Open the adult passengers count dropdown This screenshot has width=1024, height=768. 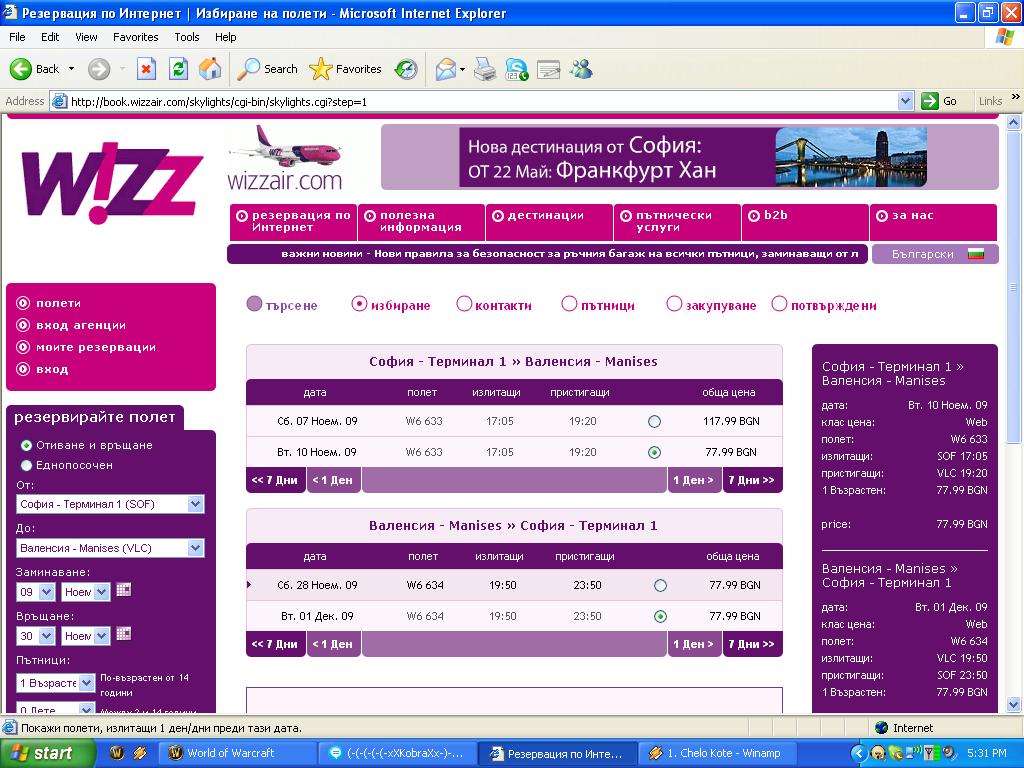tap(87, 683)
